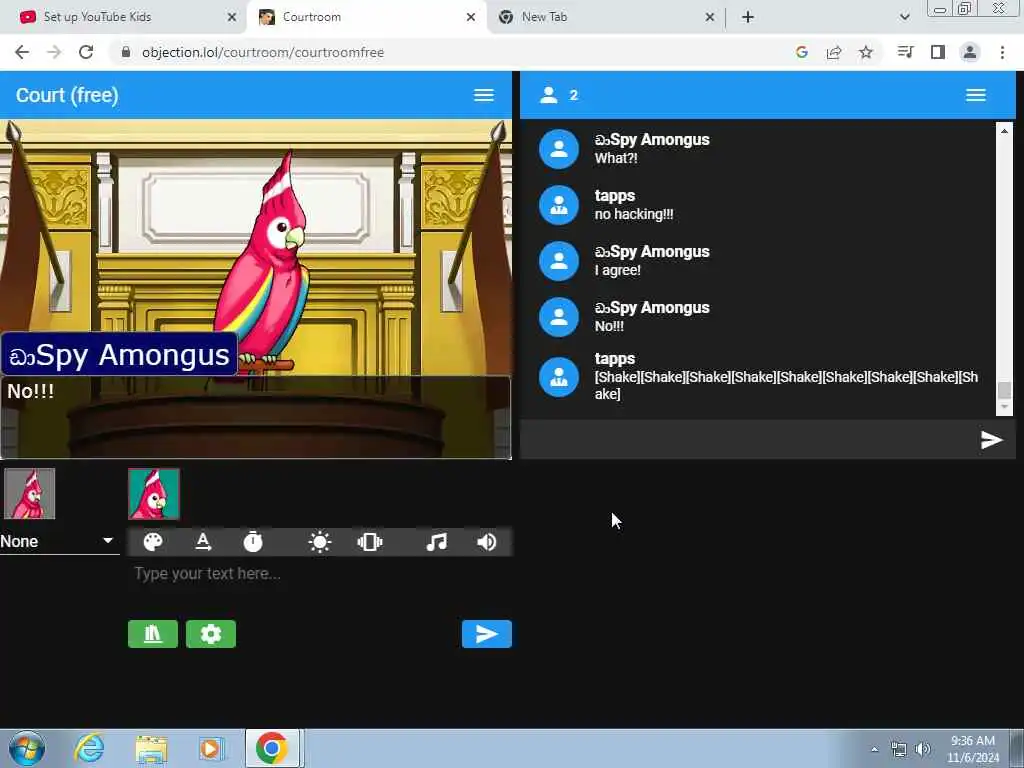Click tapps avatar next to no hacking!!!
This screenshot has height=768, width=1024.
pos(558,205)
